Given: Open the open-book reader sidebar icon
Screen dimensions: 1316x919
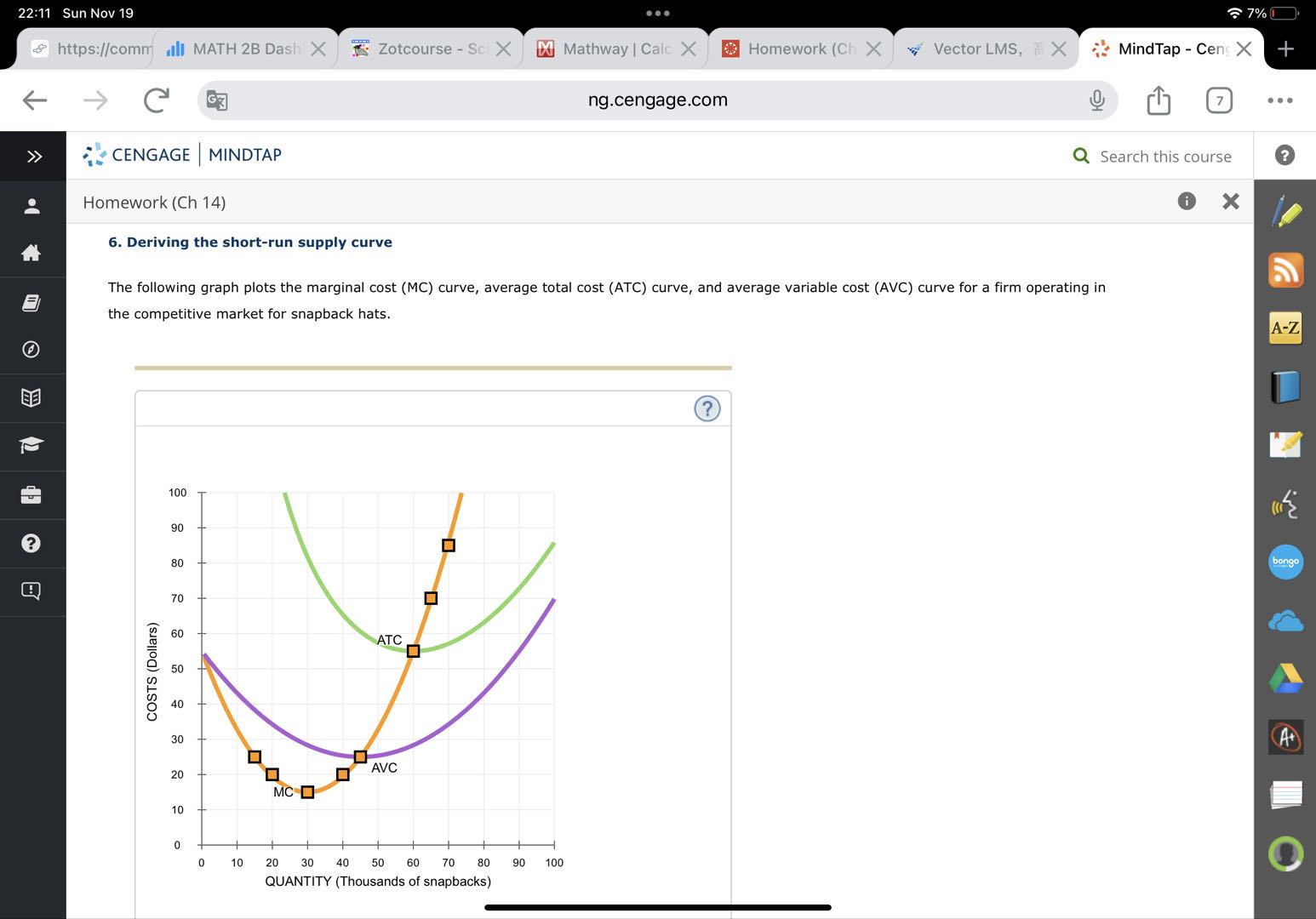Looking at the screenshot, I should click(31, 397).
